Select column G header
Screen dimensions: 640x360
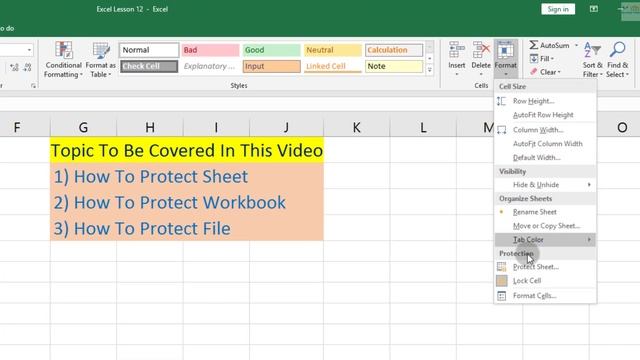coord(83,127)
